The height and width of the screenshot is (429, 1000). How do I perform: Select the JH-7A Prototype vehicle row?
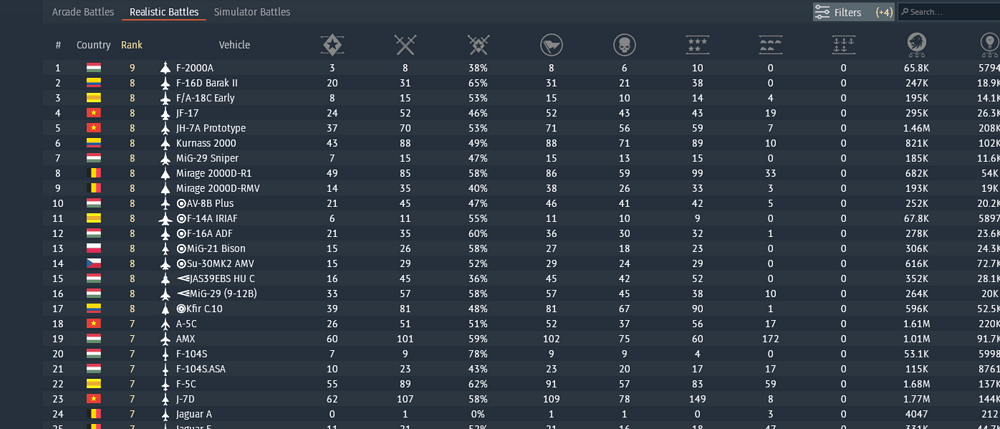[210, 128]
